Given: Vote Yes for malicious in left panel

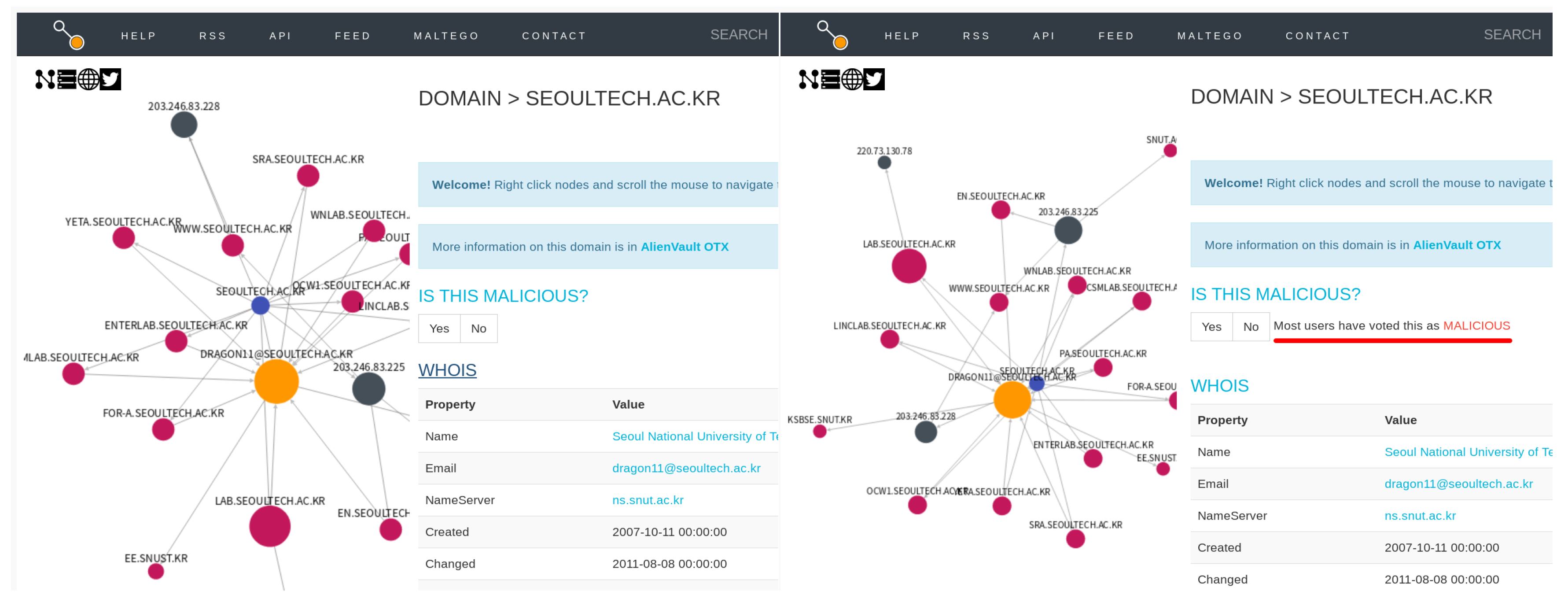Looking at the screenshot, I should [439, 329].
